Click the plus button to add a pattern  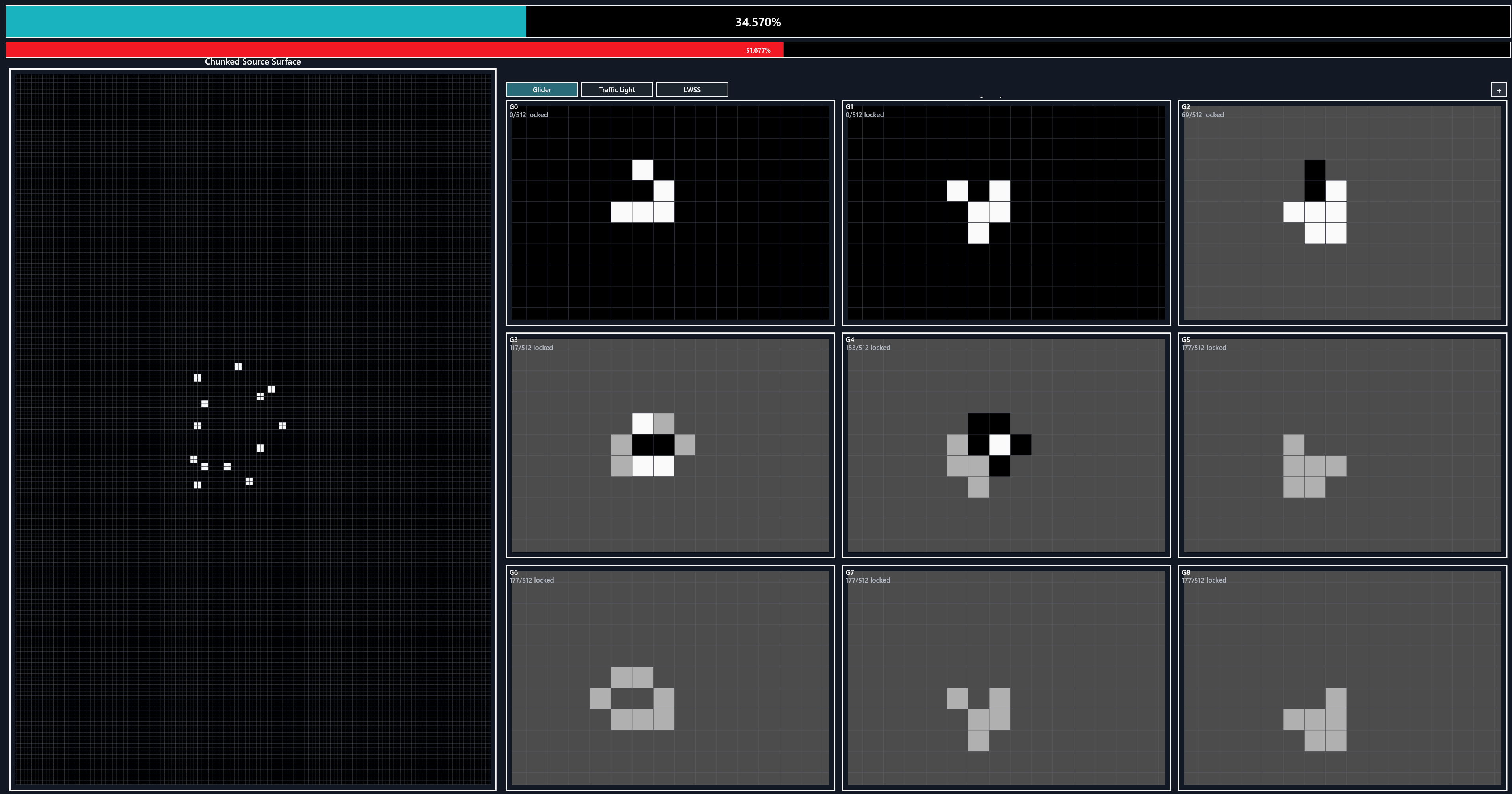[1499, 90]
